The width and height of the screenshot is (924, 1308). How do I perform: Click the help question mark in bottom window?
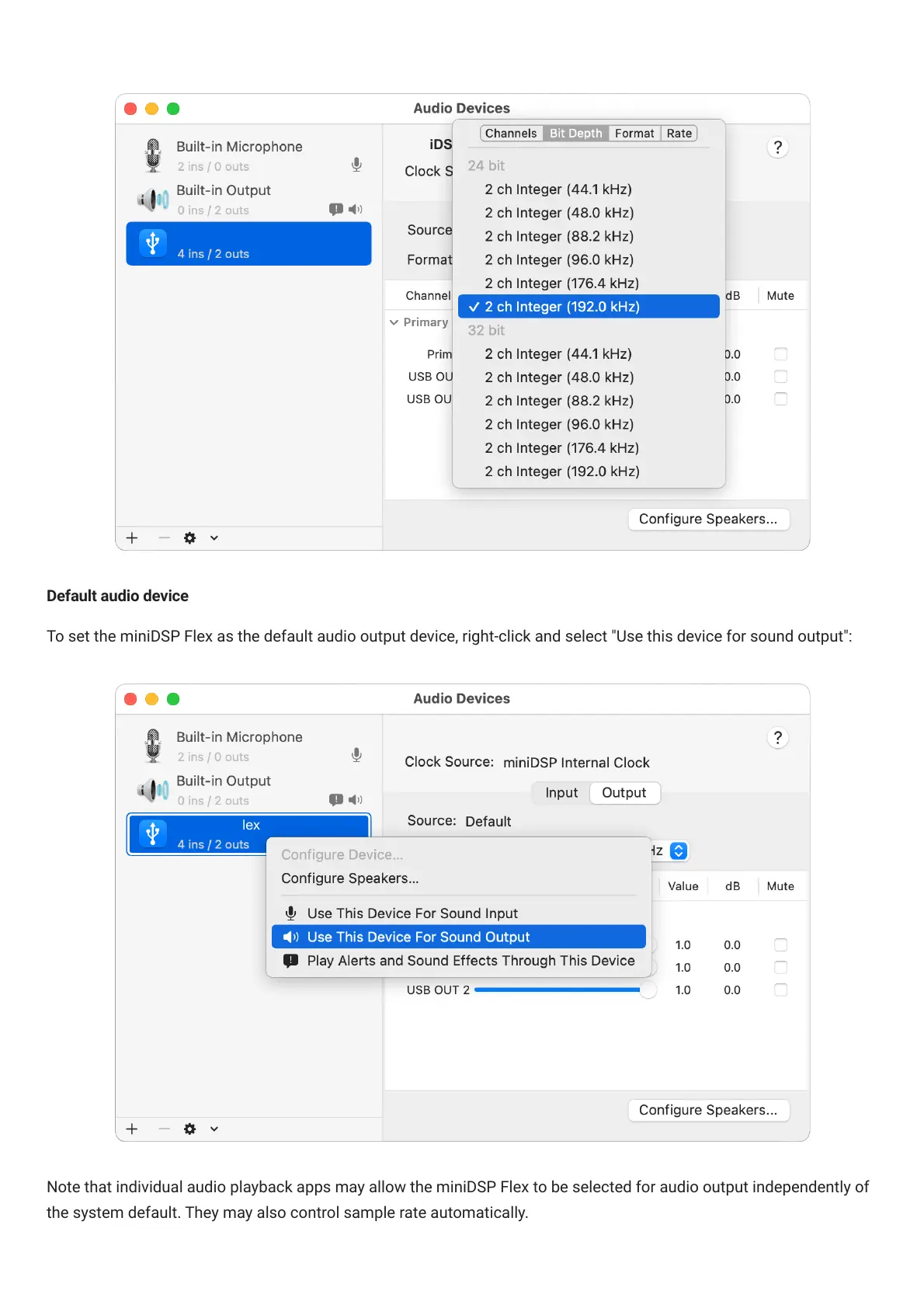pyautogui.click(x=777, y=738)
